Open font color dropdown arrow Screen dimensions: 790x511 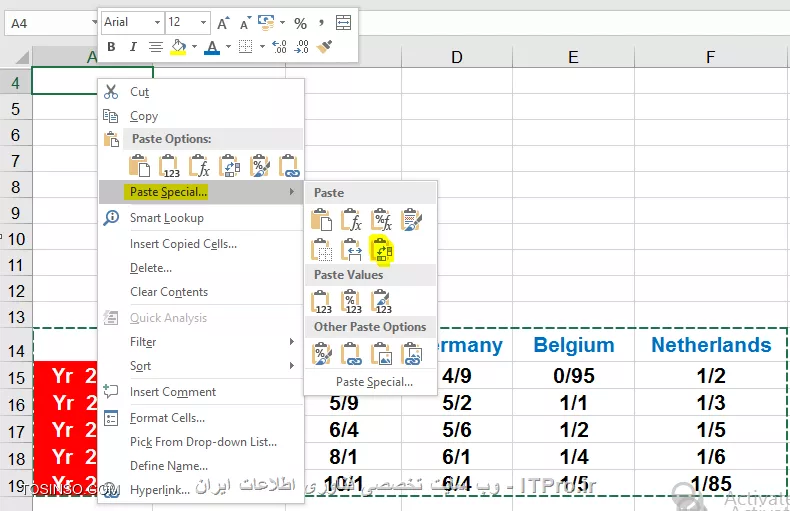(x=228, y=47)
